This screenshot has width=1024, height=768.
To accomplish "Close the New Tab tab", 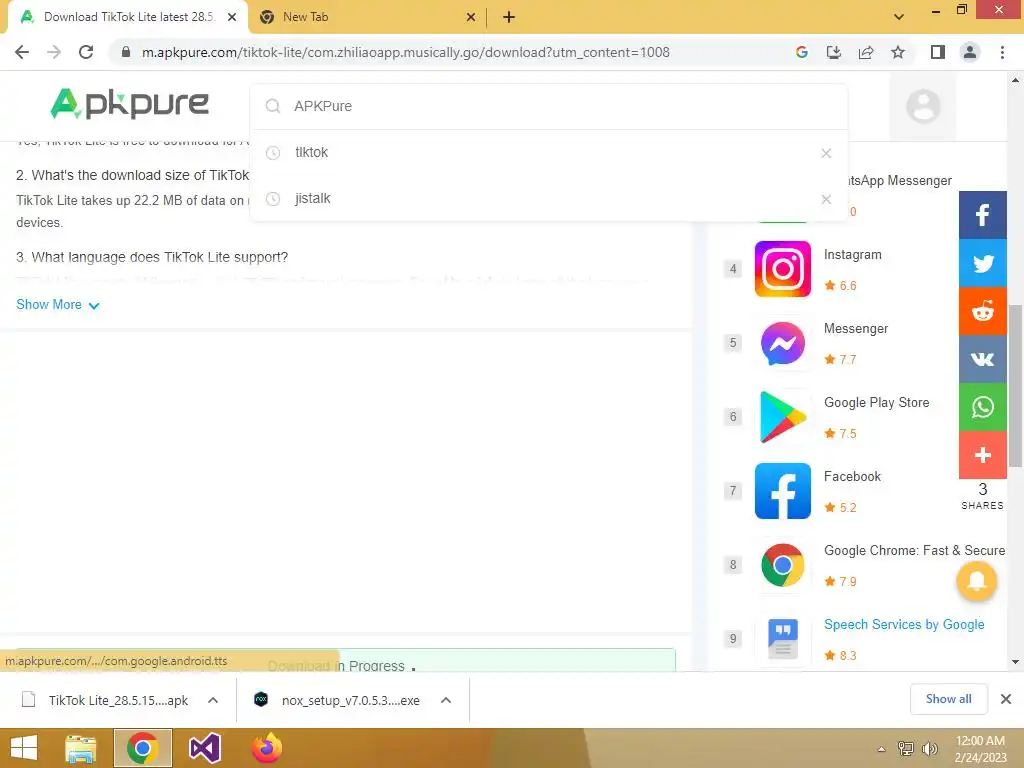I will point(471,17).
